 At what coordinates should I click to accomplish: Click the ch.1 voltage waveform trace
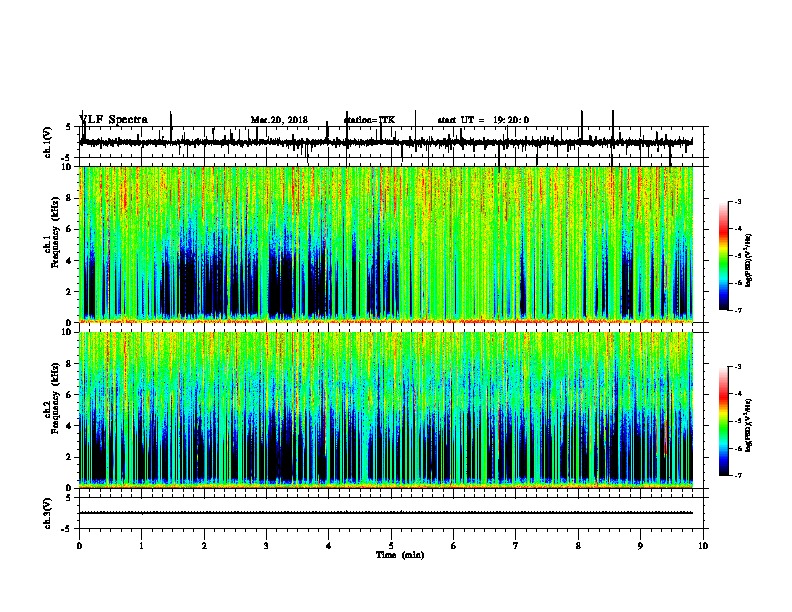[386, 142]
